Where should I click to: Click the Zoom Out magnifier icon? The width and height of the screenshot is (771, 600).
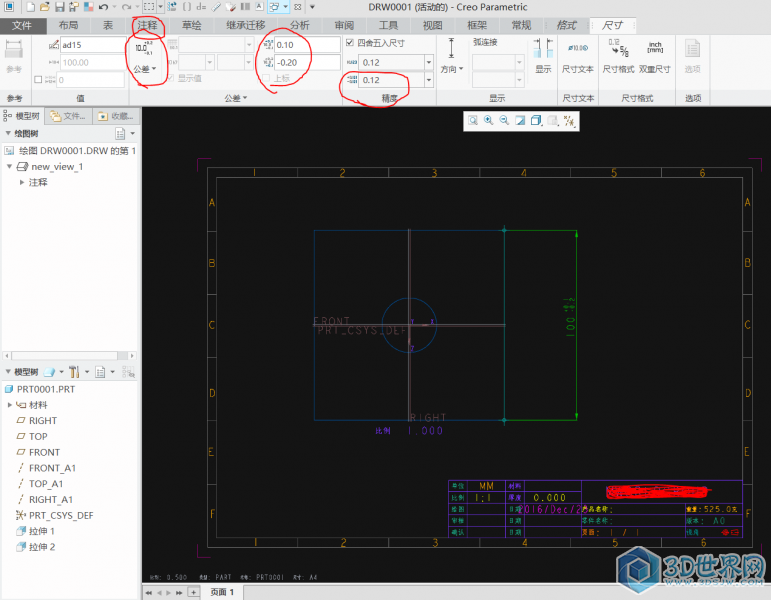(x=504, y=120)
